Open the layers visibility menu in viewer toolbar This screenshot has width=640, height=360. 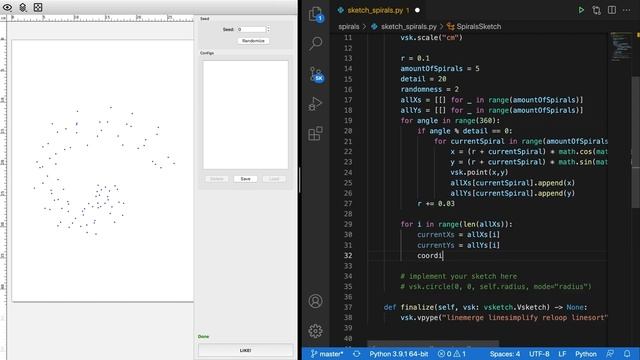(x=23, y=7)
